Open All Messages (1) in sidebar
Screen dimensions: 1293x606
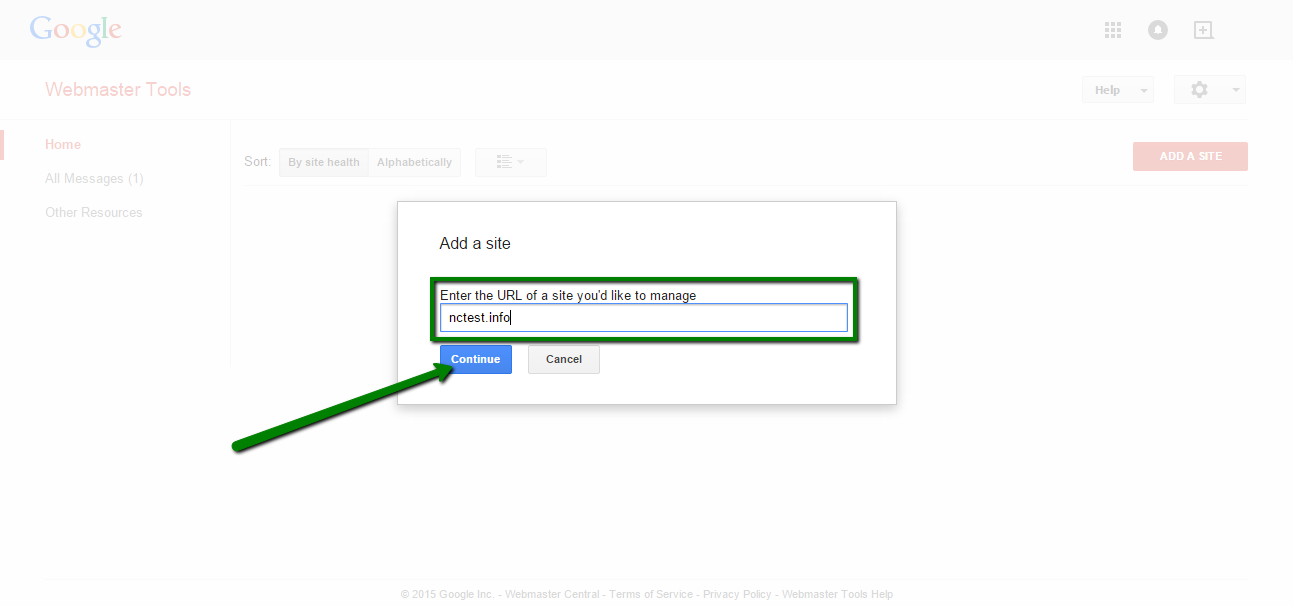point(94,179)
